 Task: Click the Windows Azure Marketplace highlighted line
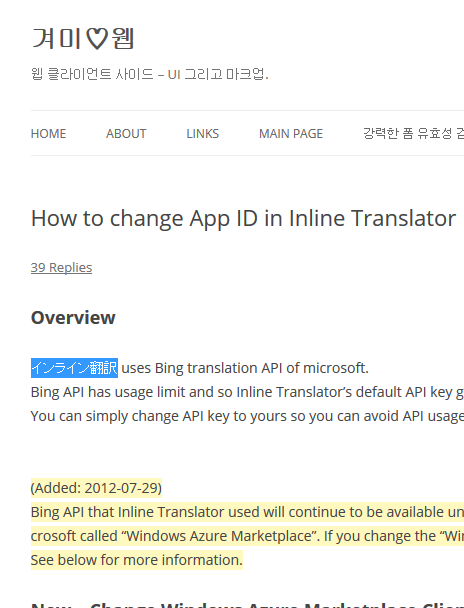coord(247,536)
